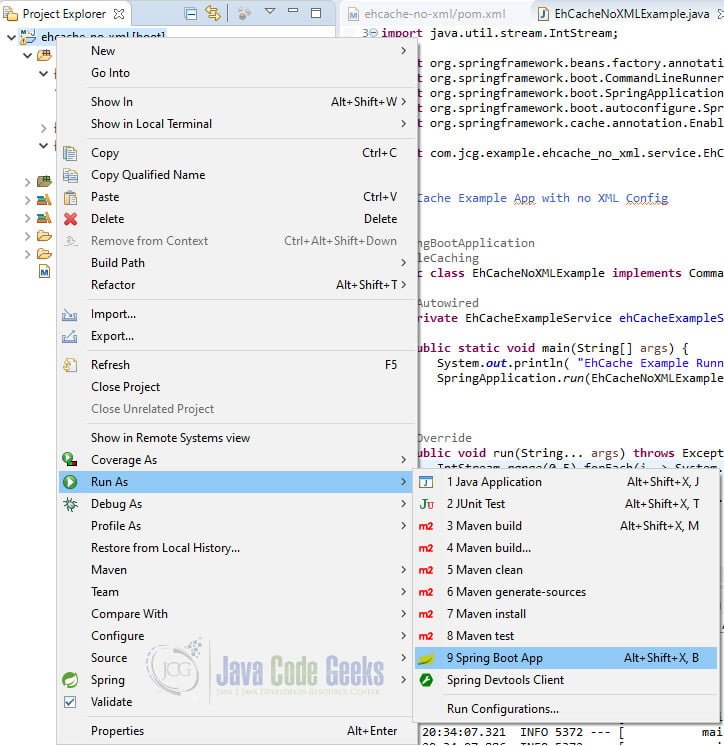Click the m2 icon beside Maven build
The height and width of the screenshot is (746, 724).
click(426, 526)
